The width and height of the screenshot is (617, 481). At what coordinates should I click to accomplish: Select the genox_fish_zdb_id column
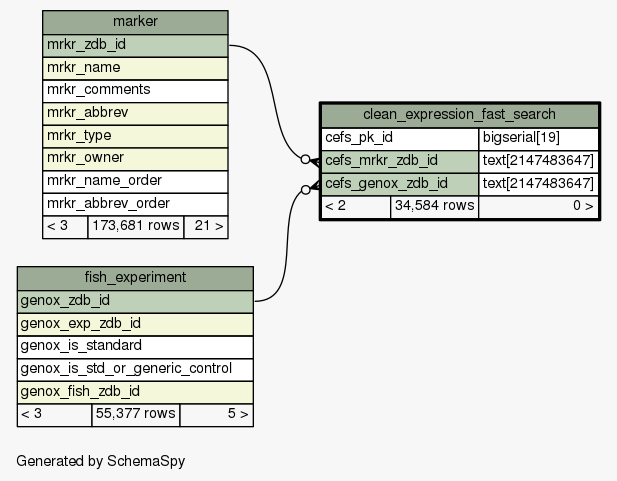click(x=135, y=391)
